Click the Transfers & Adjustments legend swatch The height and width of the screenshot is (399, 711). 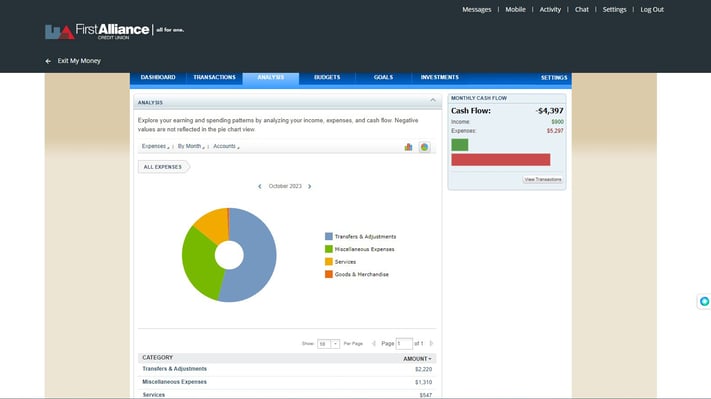click(329, 236)
